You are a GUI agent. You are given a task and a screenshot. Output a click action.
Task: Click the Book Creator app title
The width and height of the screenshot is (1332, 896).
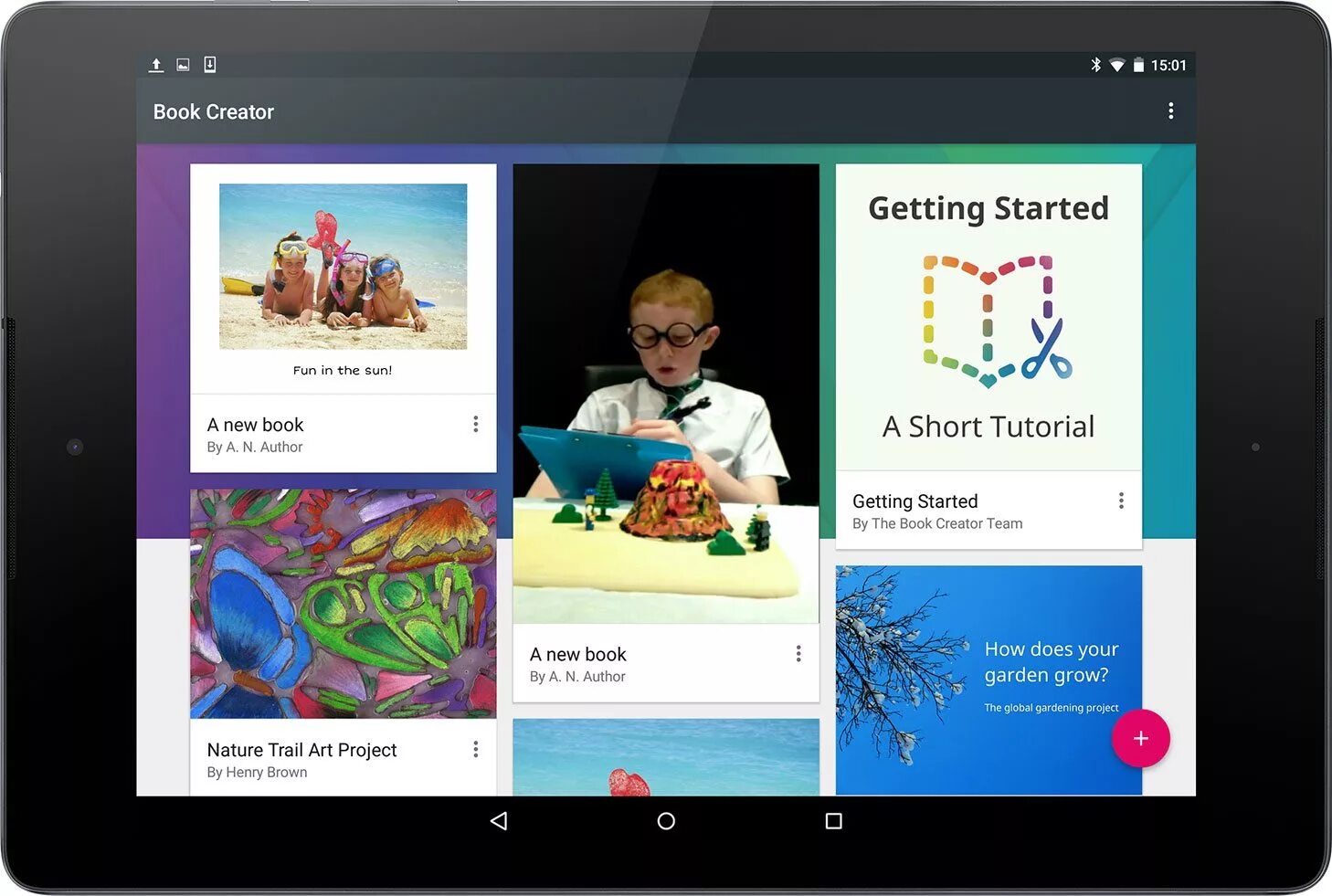tap(214, 111)
